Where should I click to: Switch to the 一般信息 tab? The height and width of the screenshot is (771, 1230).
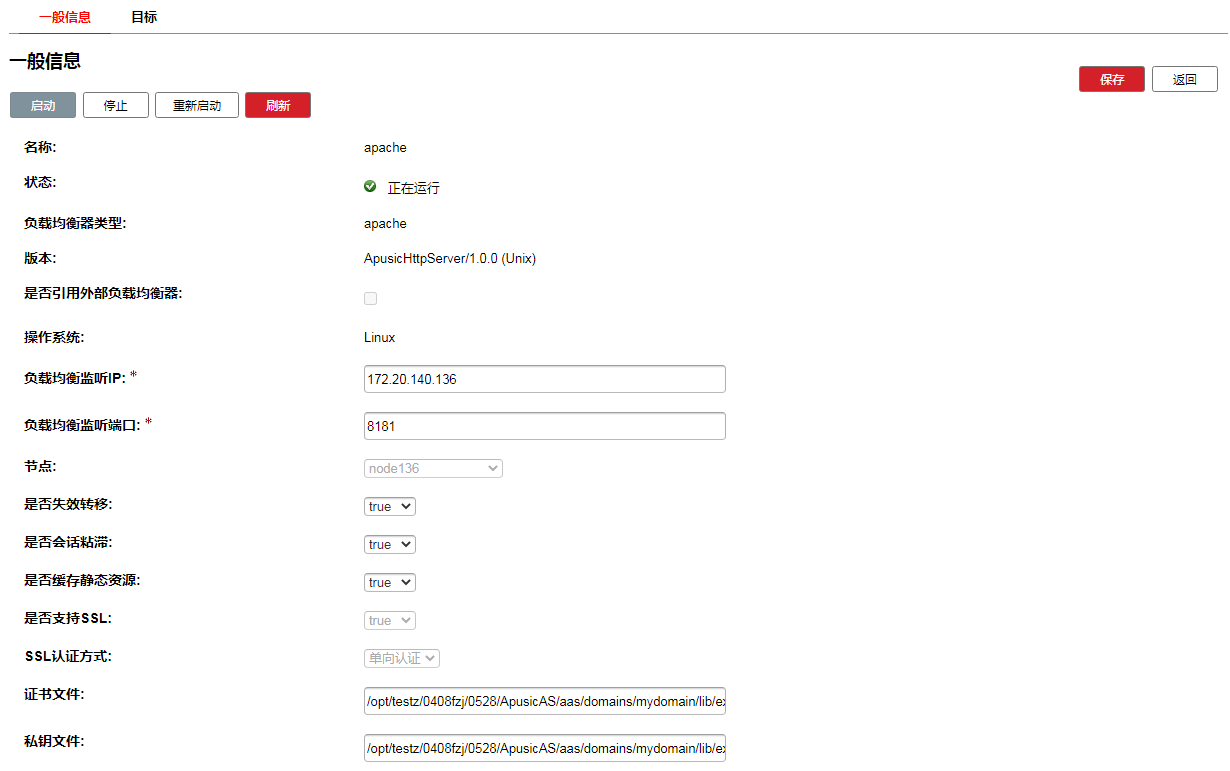pos(65,17)
